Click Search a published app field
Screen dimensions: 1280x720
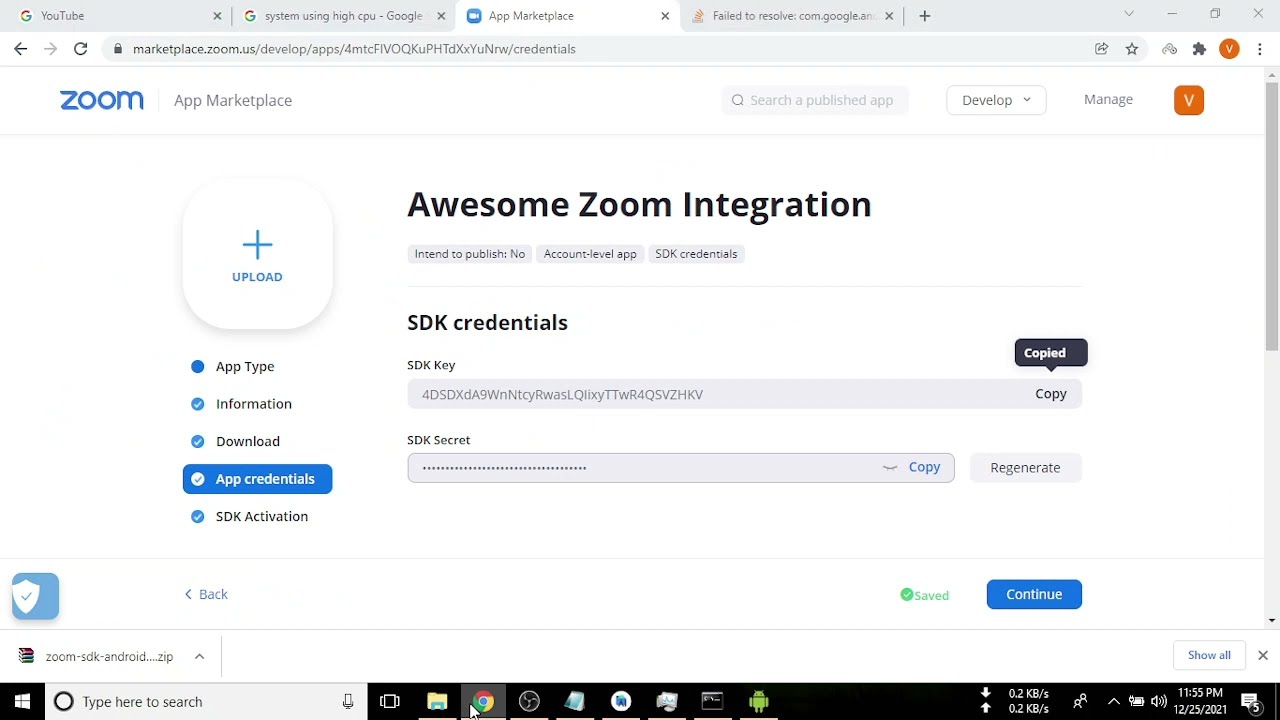(815, 100)
